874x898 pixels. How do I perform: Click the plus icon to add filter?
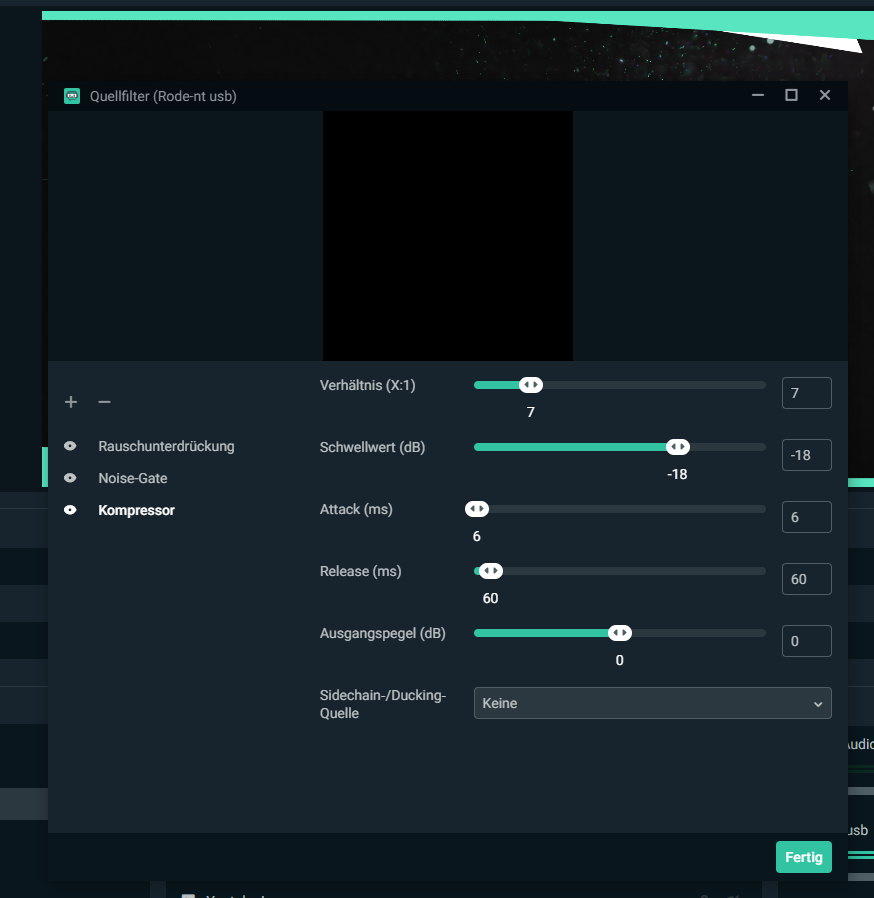(71, 402)
